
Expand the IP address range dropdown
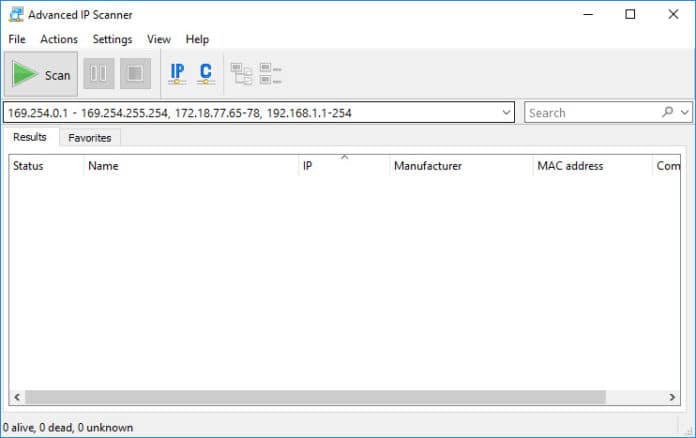point(507,113)
